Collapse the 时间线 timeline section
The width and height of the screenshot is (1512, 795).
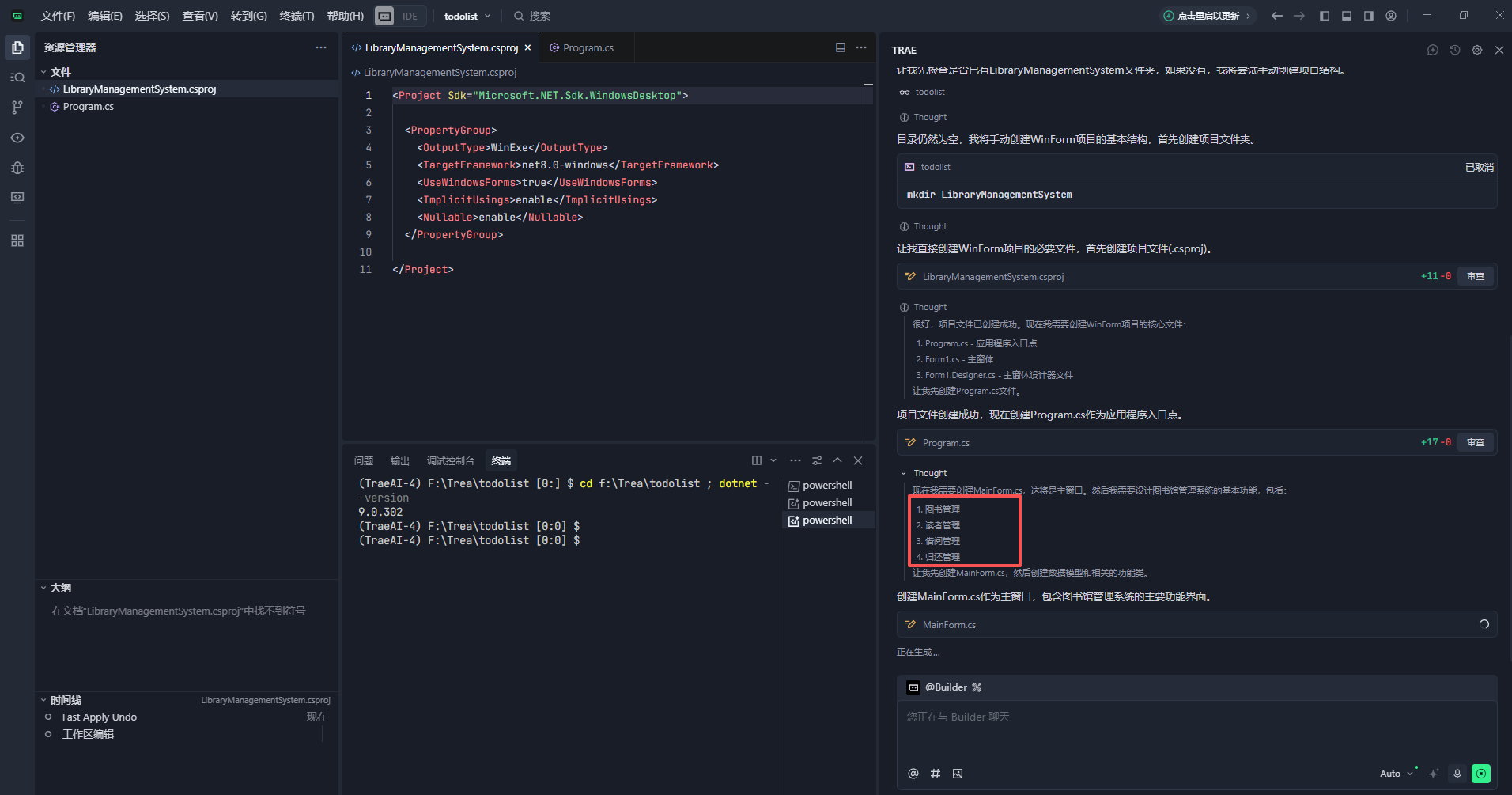coord(65,700)
